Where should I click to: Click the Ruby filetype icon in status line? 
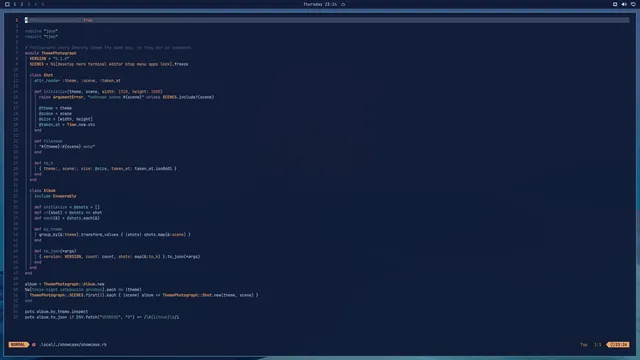[x=34, y=344]
